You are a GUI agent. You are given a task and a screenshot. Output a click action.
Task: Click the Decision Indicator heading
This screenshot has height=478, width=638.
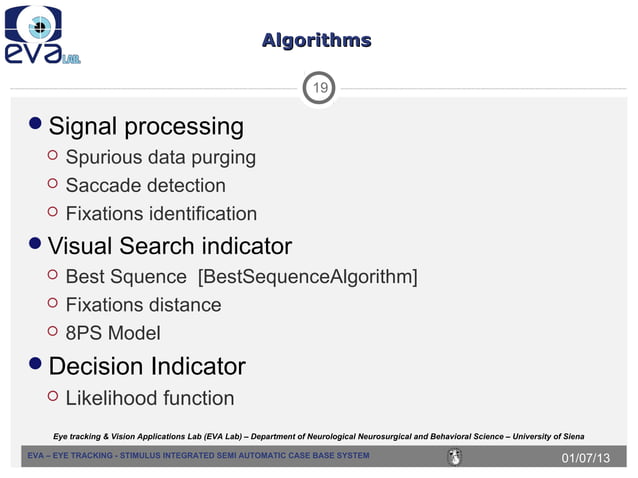coord(147,366)
